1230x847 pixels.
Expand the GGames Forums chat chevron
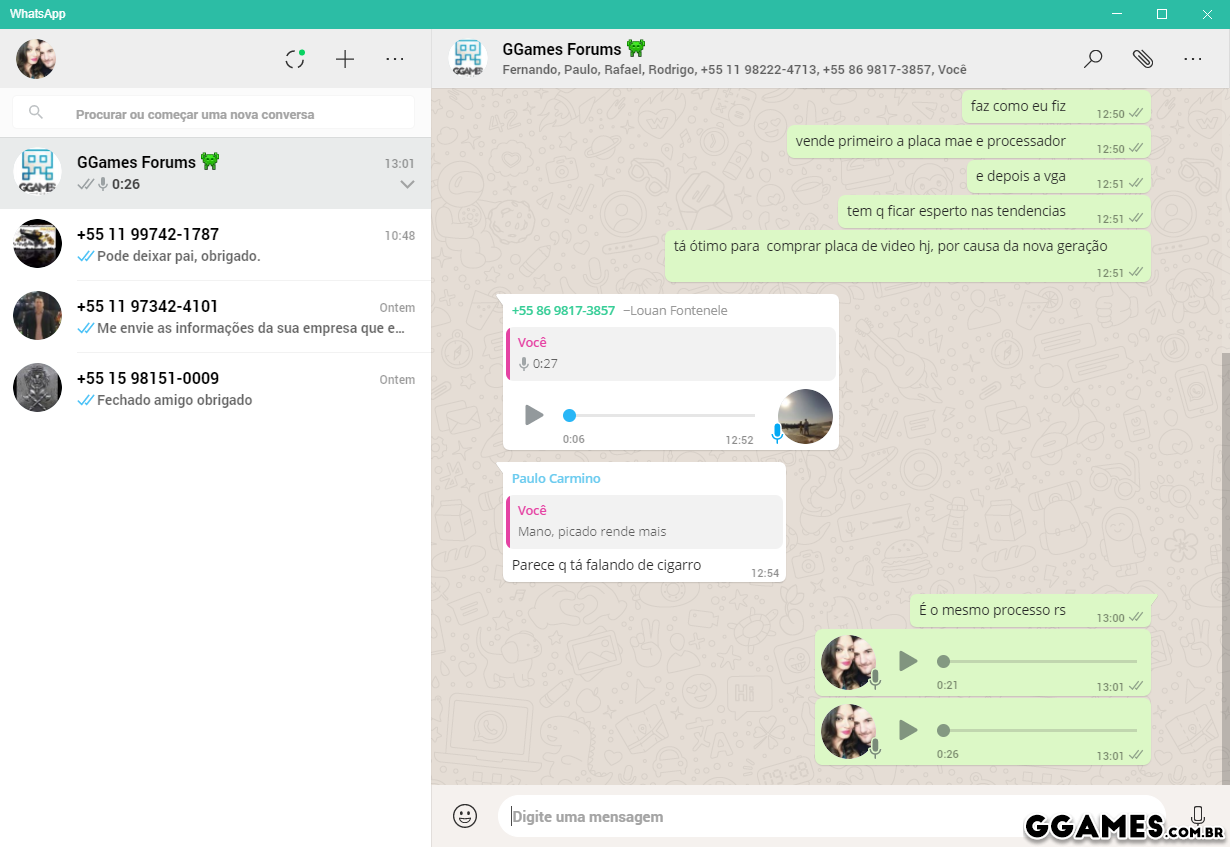click(407, 185)
